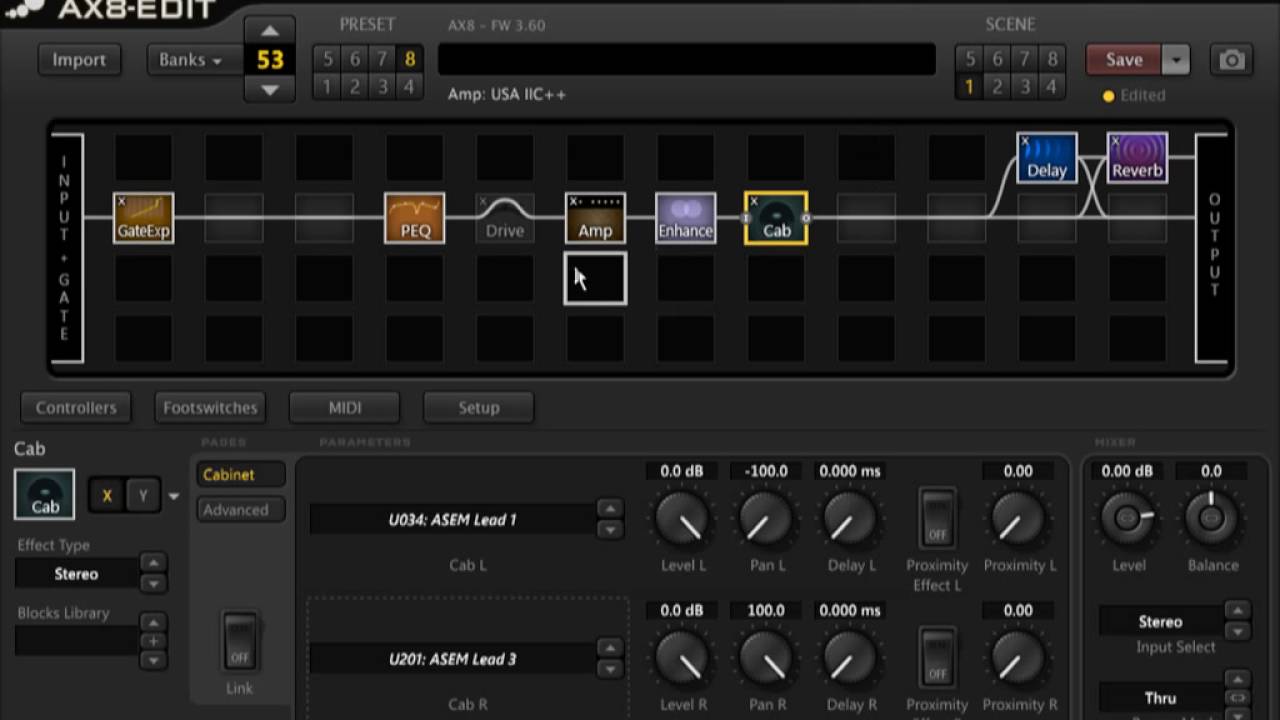This screenshot has width=1280, height=720.
Task: Click the preset name field
Action: point(687,59)
